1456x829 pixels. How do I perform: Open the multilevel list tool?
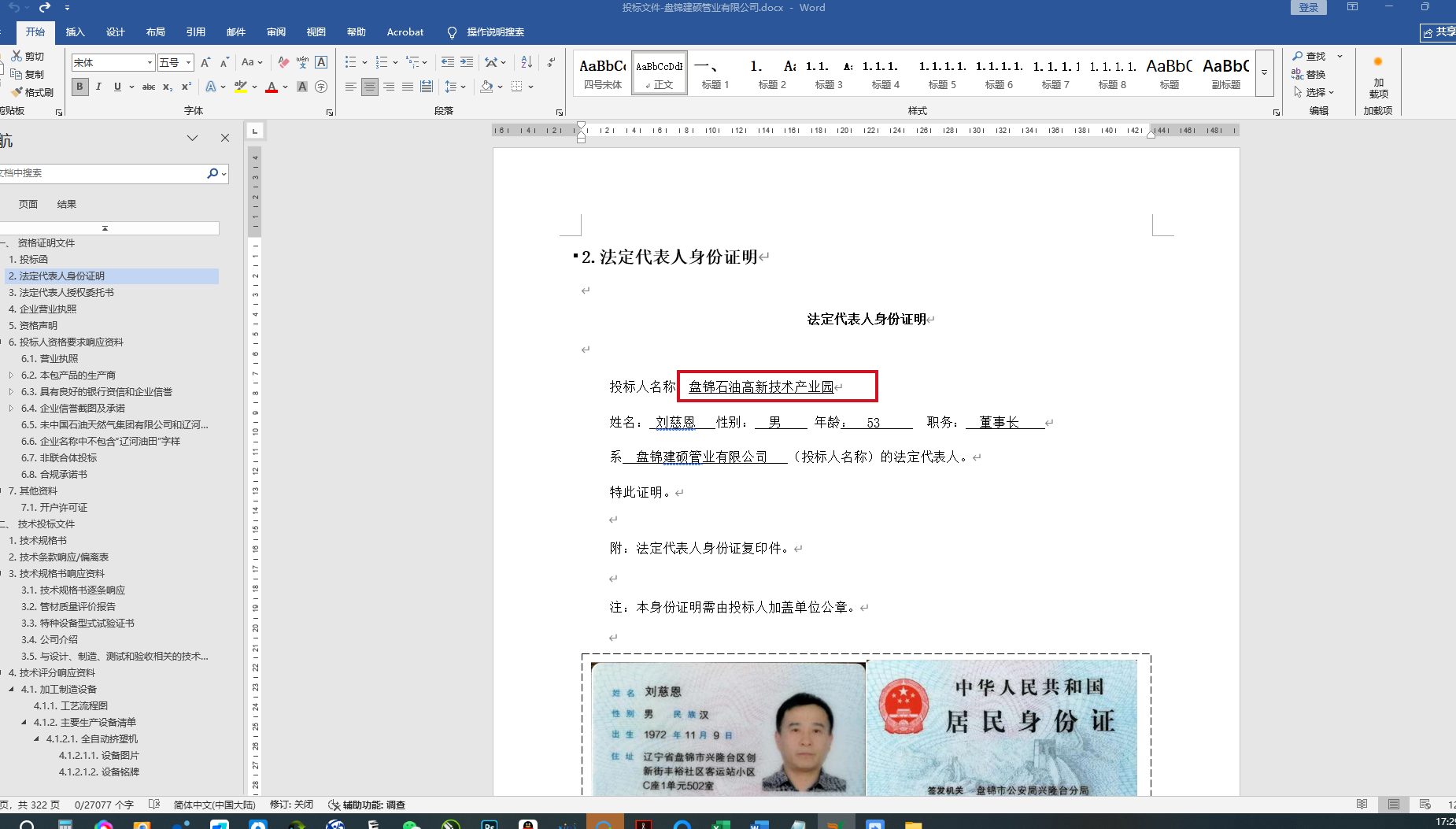coord(412,62)
